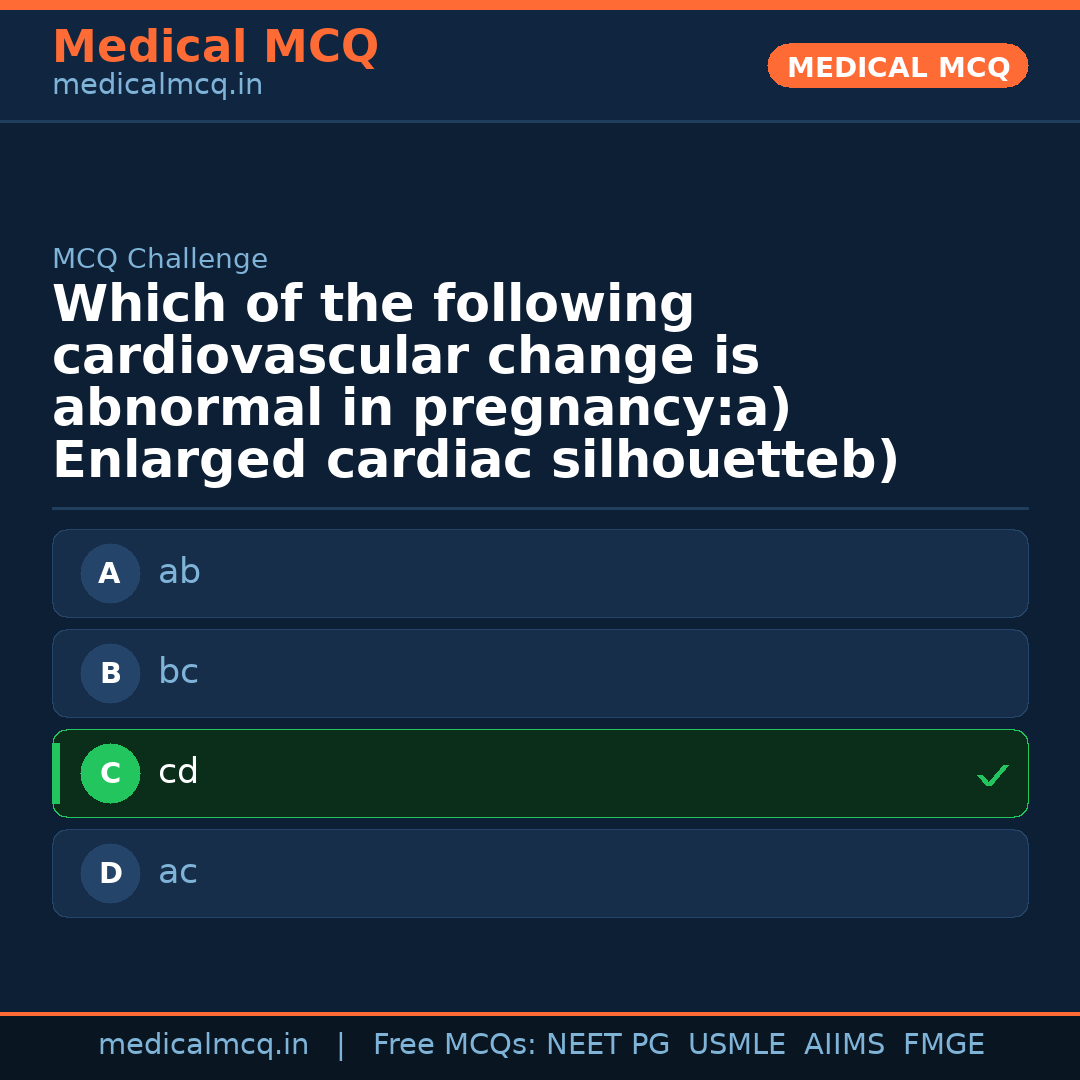Click the green highlight bar beside option C
Image resolution: width=1080 pixels, height=1080 pixels.
click(x=55, y=773)
